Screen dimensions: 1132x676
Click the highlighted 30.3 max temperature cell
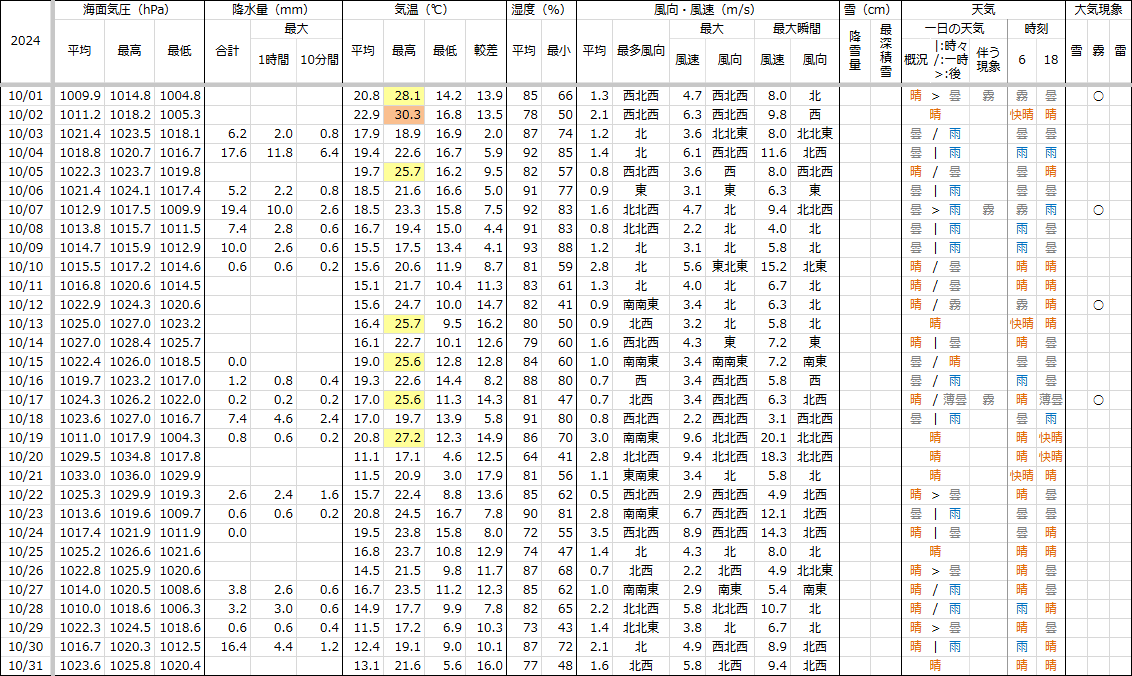pos(407,115)
